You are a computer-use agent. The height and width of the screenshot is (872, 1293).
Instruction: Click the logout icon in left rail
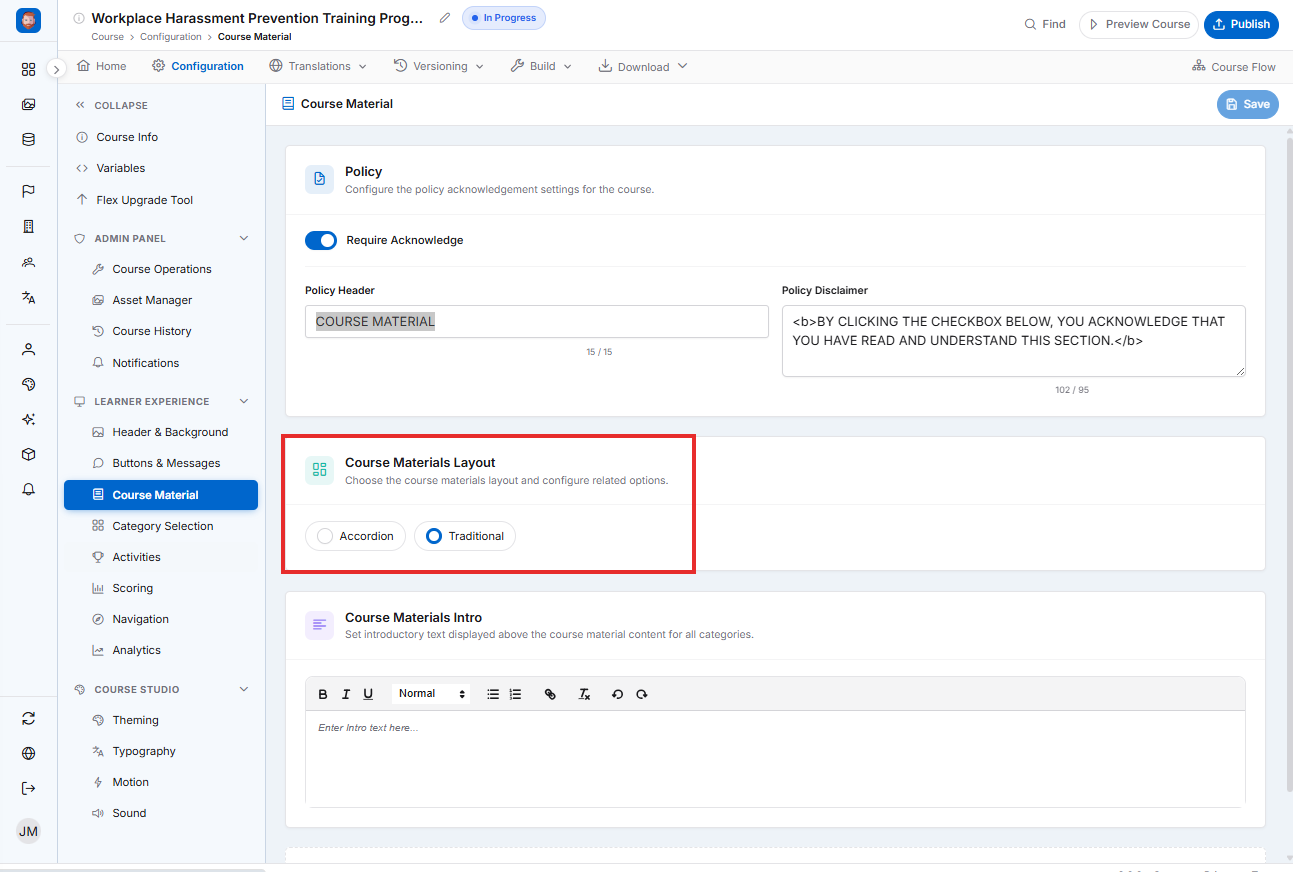tap(28, 788)
